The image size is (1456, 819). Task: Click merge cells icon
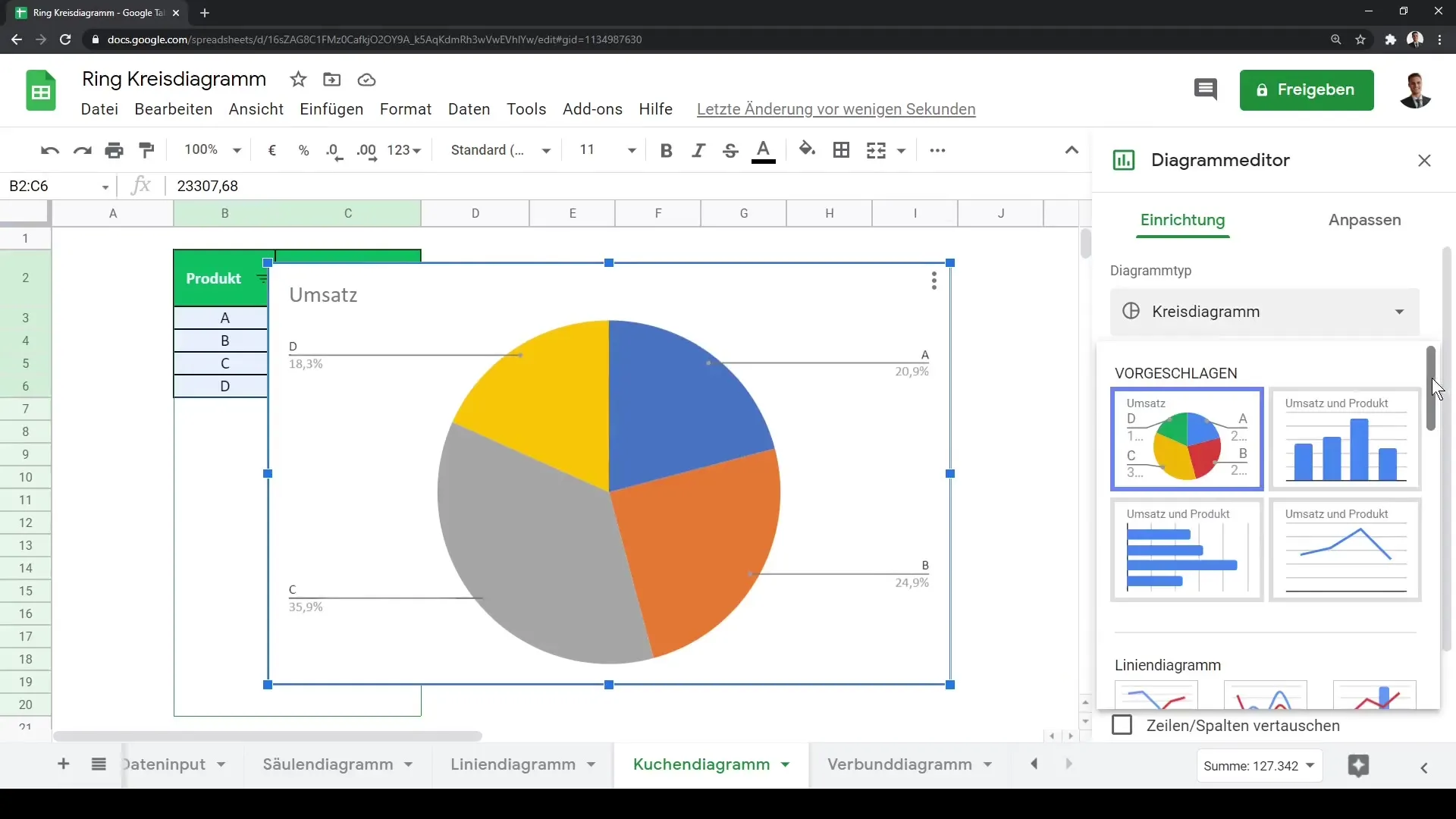tap(876, 150)
